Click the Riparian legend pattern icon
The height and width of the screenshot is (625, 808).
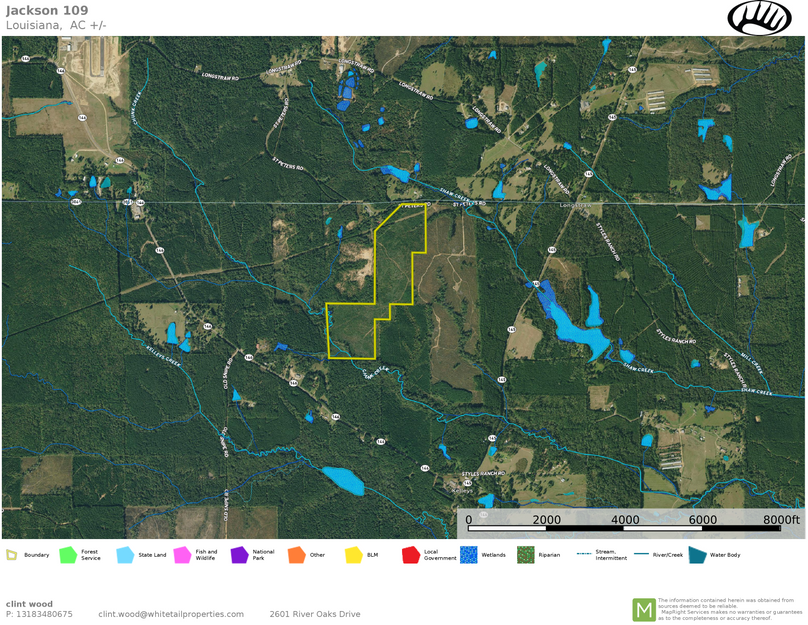coord(525,554)
